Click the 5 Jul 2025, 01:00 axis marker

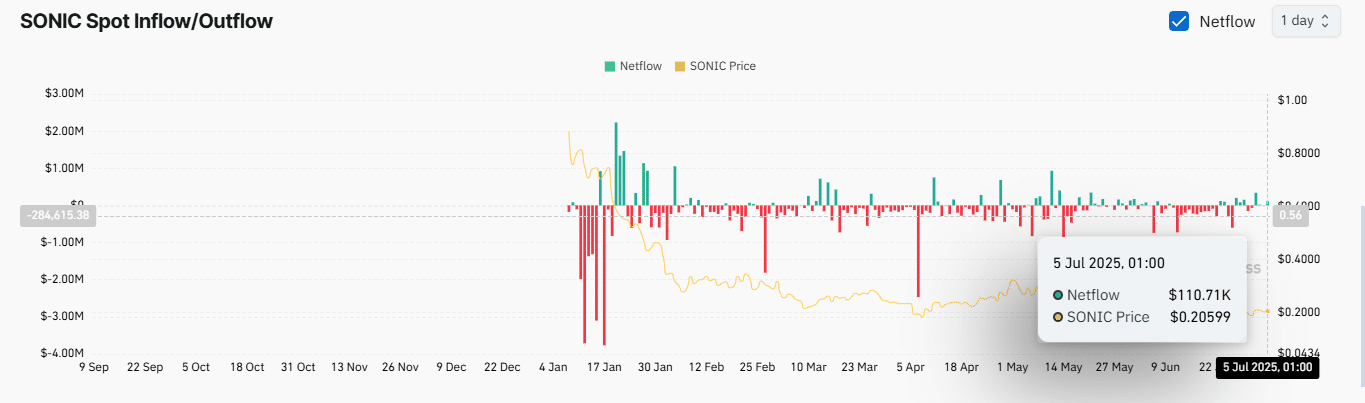tap(1267, 368)
